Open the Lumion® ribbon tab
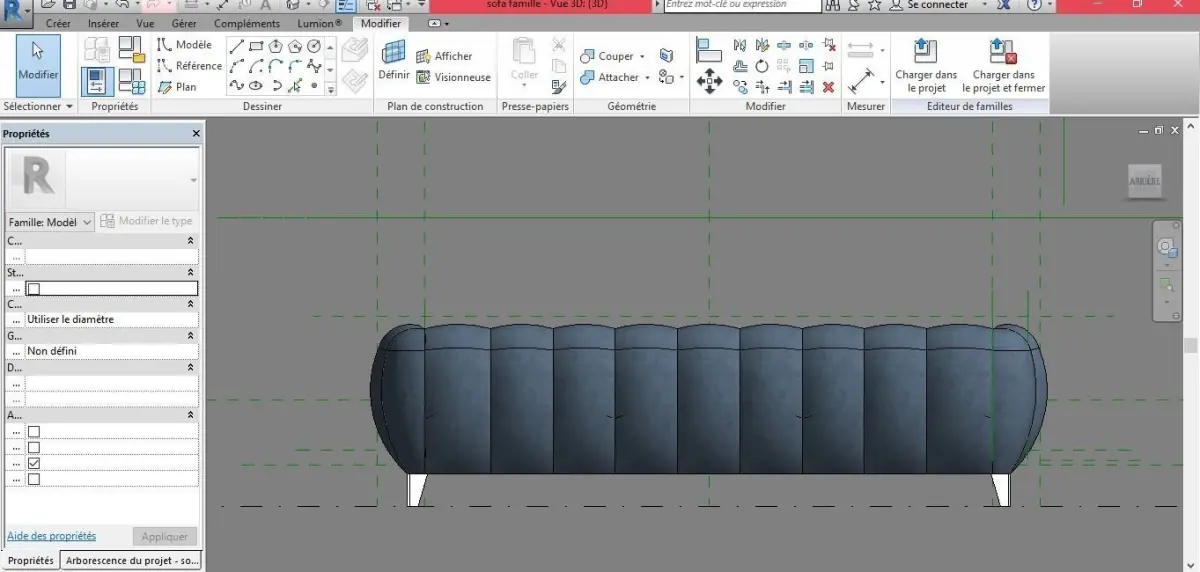This screenshot has height=572, width=1200. click(x=320, y=23)
